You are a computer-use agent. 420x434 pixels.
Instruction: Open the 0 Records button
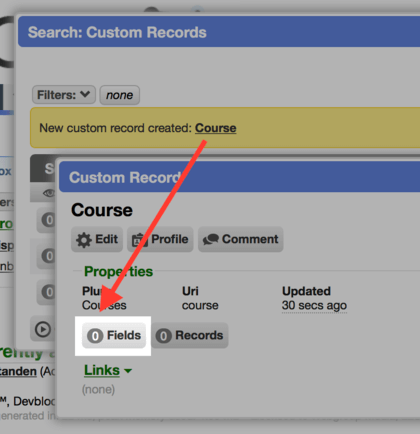pos(190,335)
